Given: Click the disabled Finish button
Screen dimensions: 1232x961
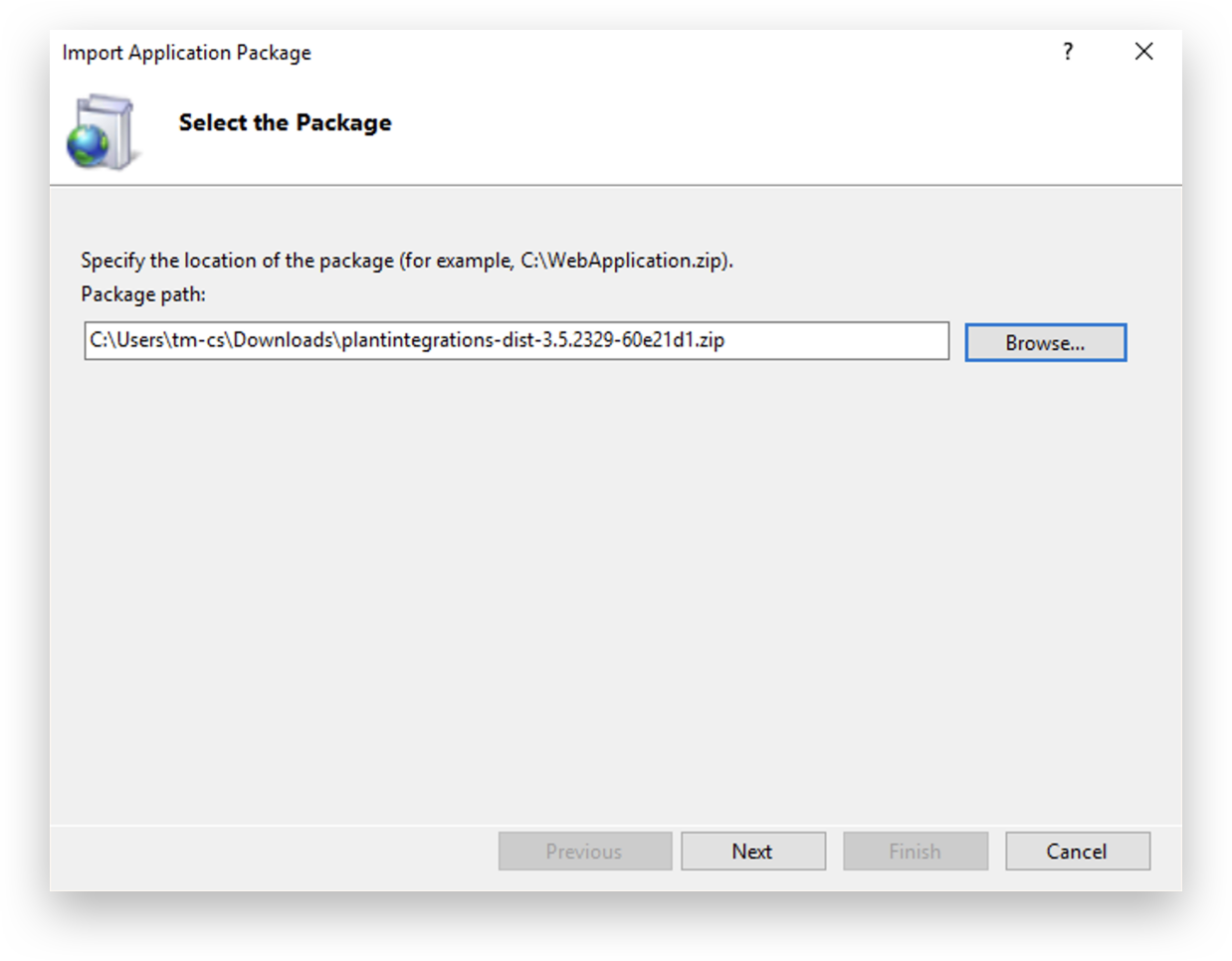Looking at the screenshot, I should pyautogui.click(x=915, y=852).
